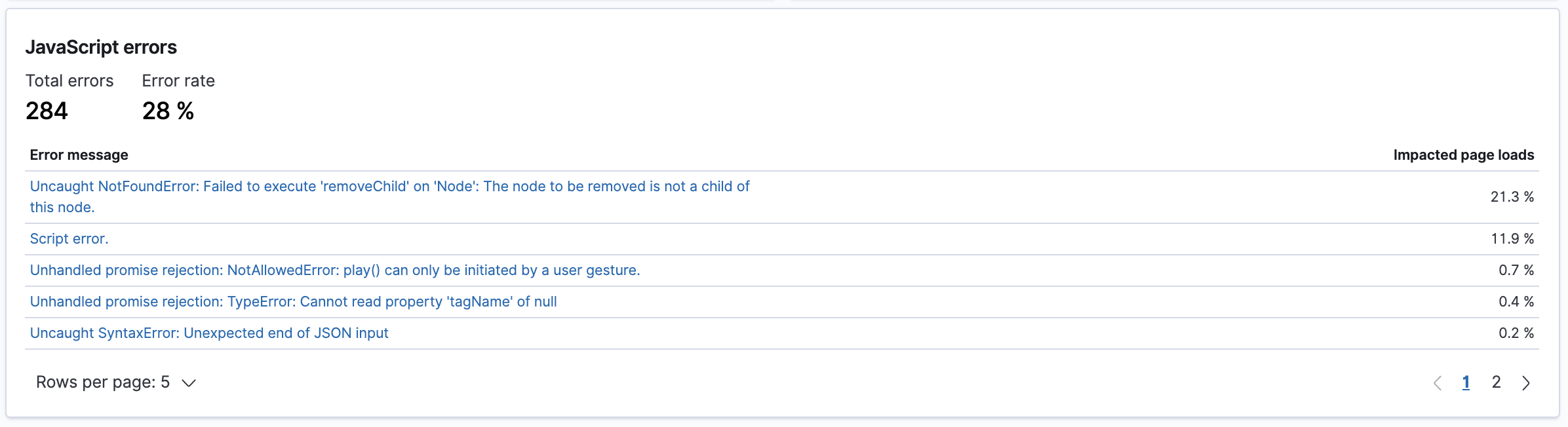This screenshot has width=1568, height=427.
Task: Open the NotAllowedError play() gesture error
Action: coord(334,269)
